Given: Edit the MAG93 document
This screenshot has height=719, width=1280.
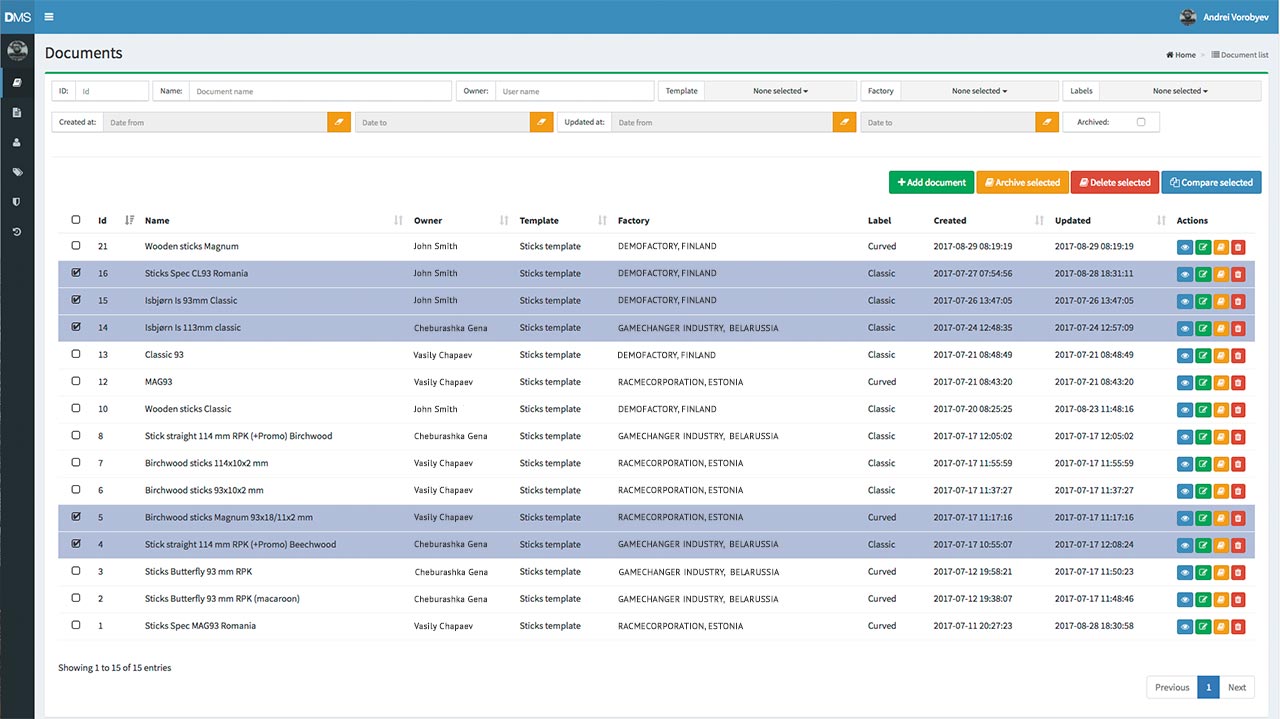Looking at the screenshot, I should point(1203,383).
